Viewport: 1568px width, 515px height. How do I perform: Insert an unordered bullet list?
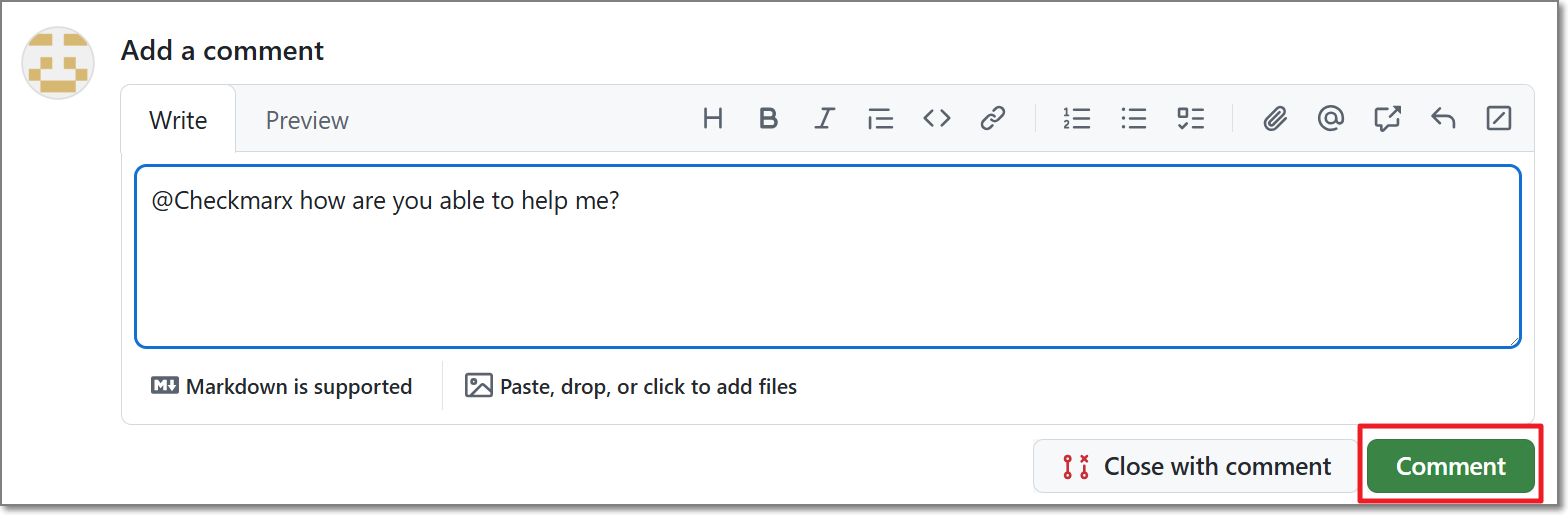click(x=1134, y=119)
